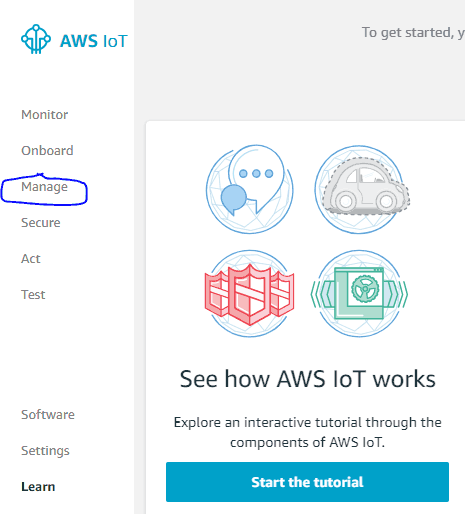Screen dimensions: 465x514
Task: Click the 'To get started' intro text
Action: [x=413, y=33]
